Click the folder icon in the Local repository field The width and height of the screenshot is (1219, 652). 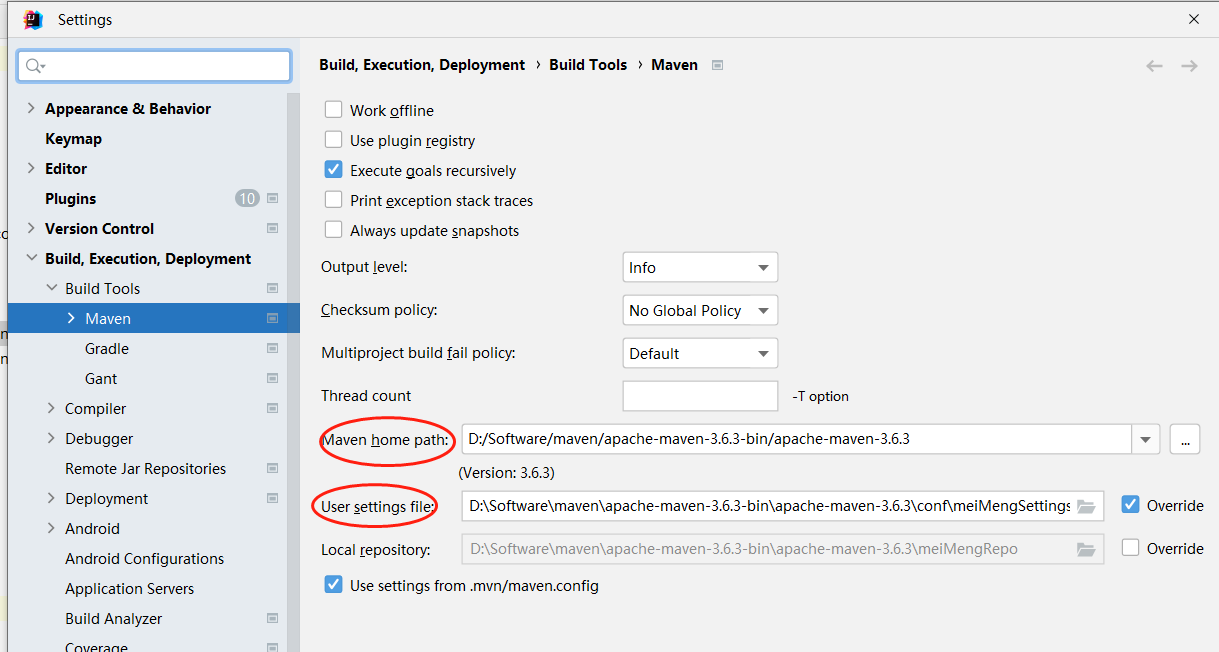click(1086, 549)
